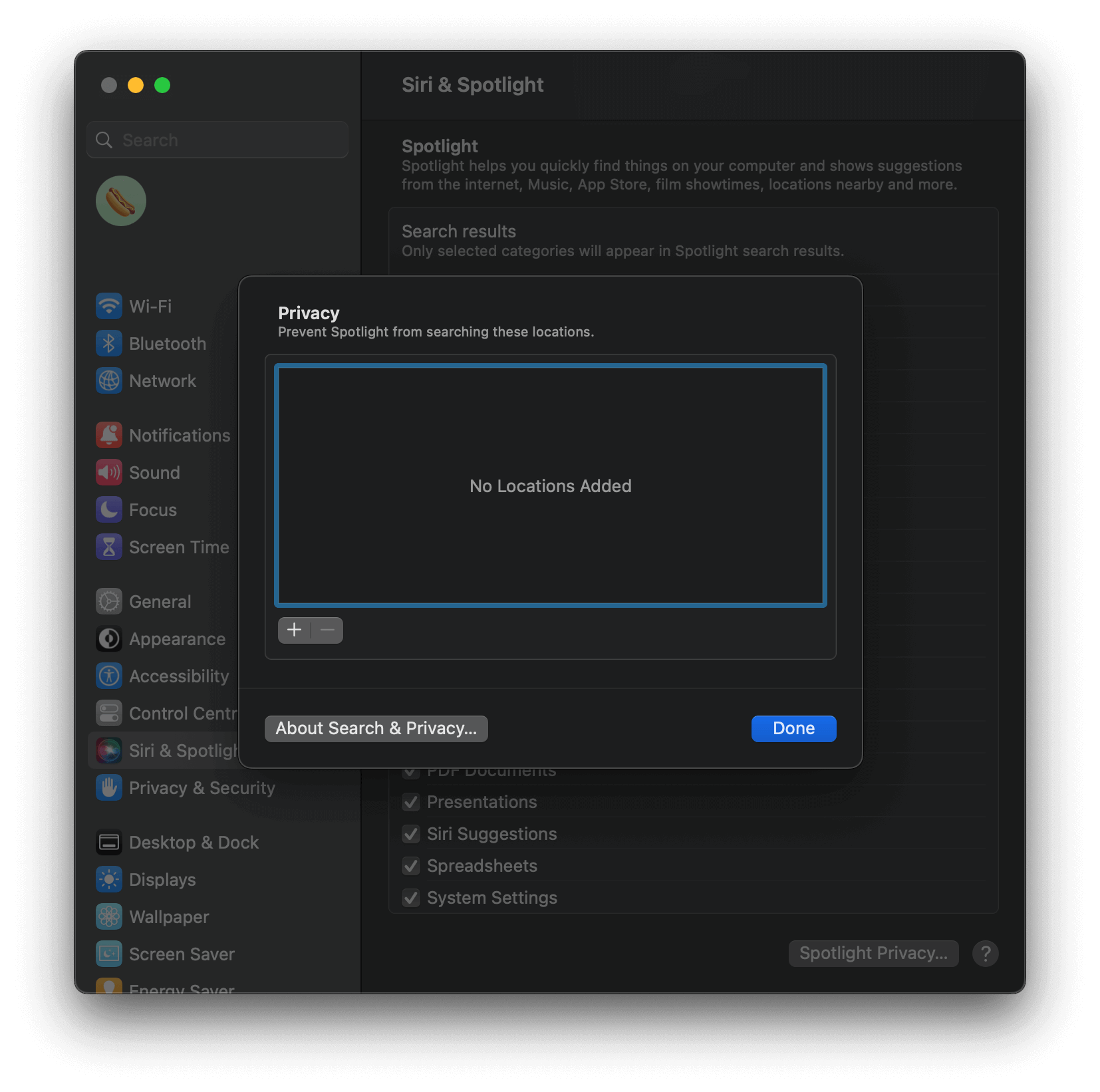
Task: Open Privacy & Security settings
Action: tap(202, 787)
